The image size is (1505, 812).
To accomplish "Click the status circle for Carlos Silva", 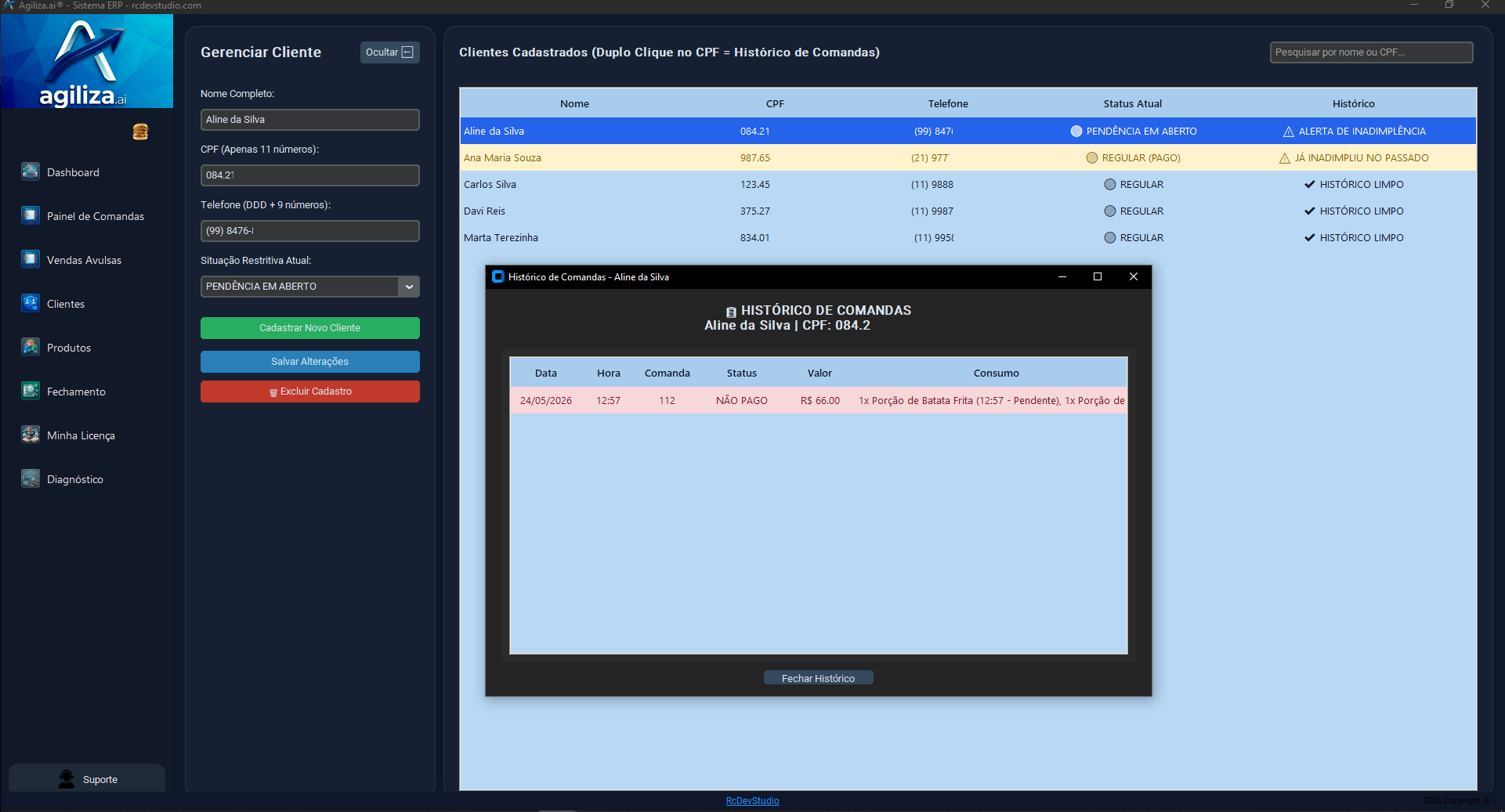I will (x=1110, y=185).
